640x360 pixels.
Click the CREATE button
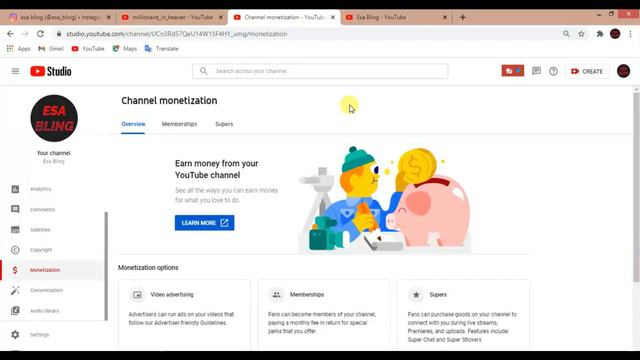(587, 71)
